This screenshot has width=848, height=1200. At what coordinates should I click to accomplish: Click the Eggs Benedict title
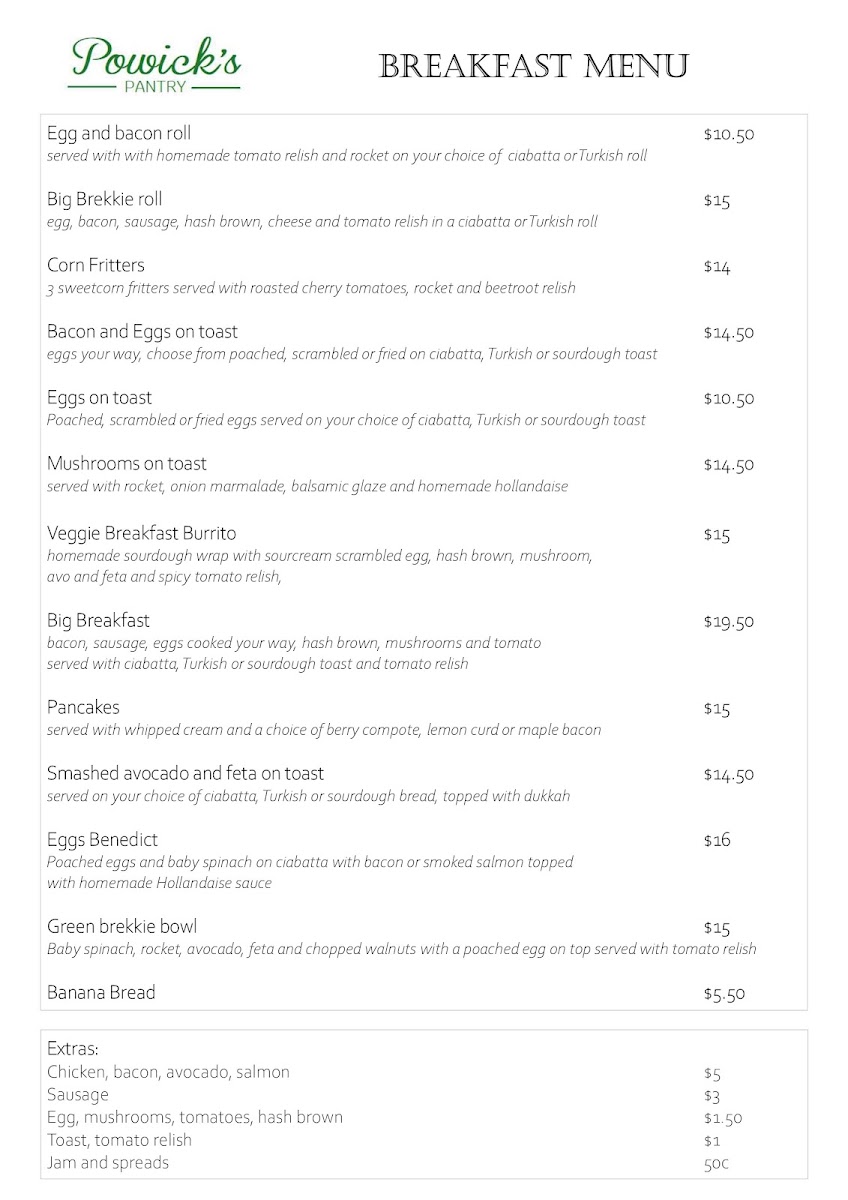pos(102,840)
